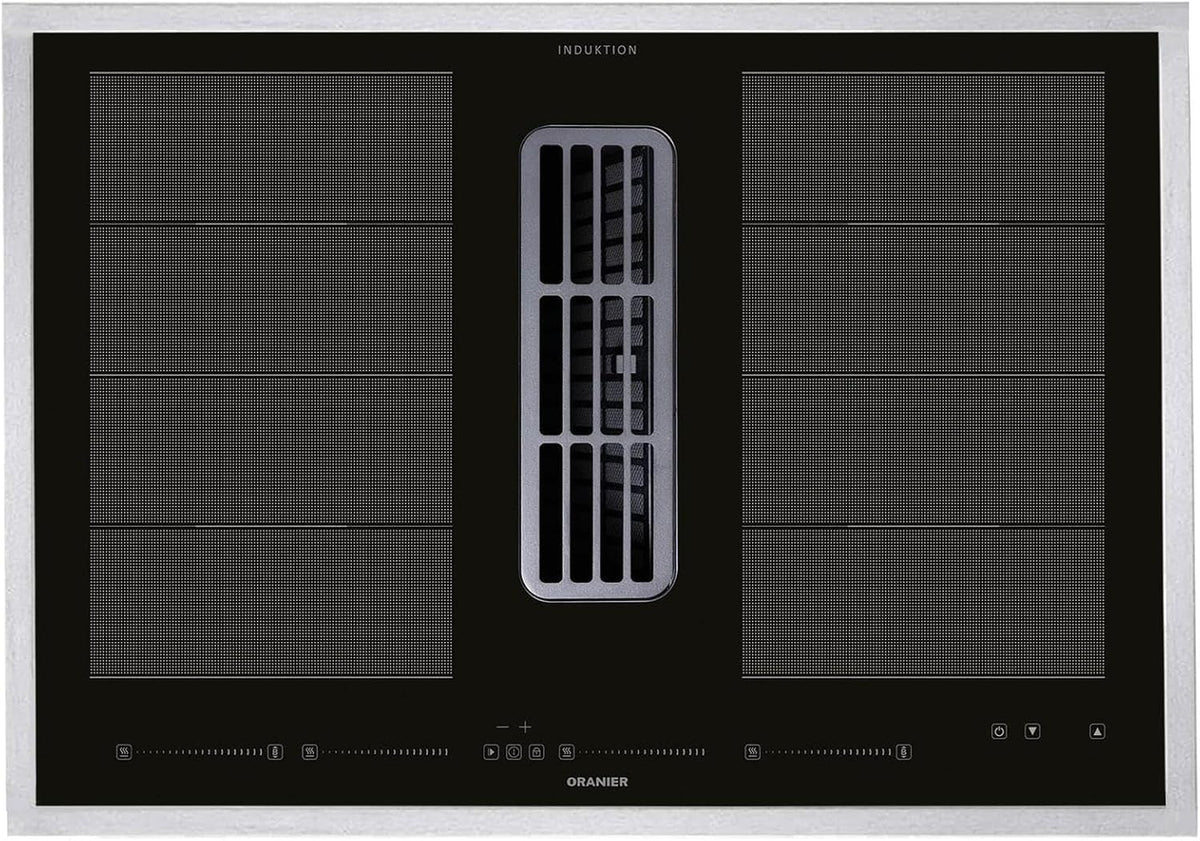Set power on the slider above the ORANIER logo

click(x=643, y=752)
